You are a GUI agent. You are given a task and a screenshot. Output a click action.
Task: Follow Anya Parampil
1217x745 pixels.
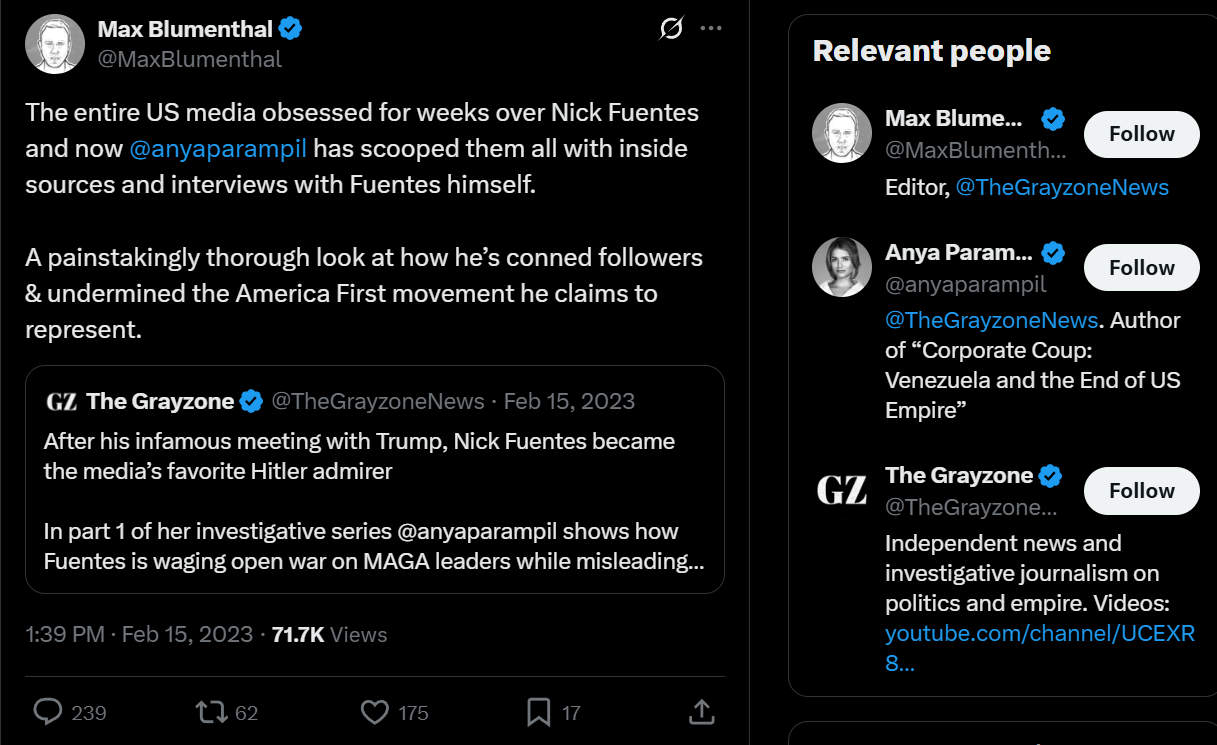1141,268
